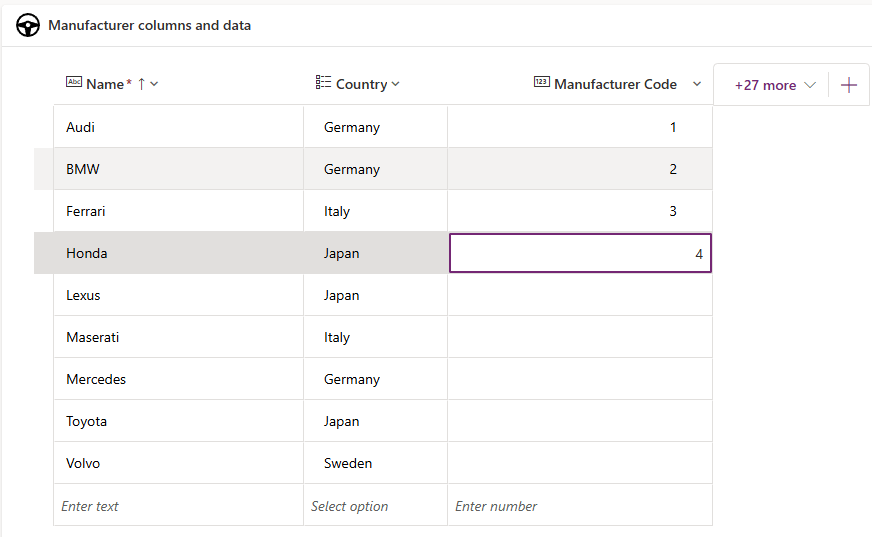872x537 pixels.
Task: Click the Toyota manufacturer code cell
Action: [x=580, y=421]
